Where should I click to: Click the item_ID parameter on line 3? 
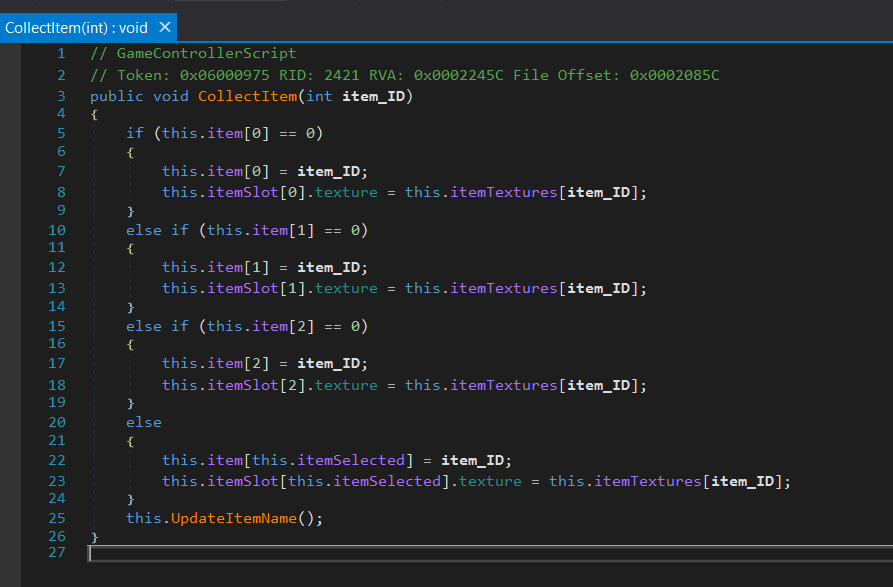tap(374, 96)
